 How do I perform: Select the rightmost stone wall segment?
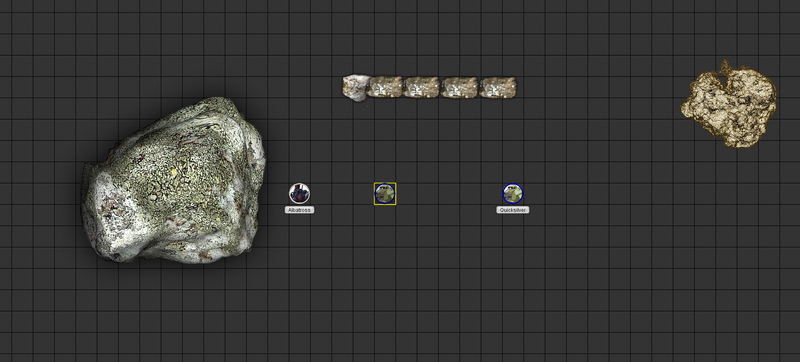click(x=498, y=87)
